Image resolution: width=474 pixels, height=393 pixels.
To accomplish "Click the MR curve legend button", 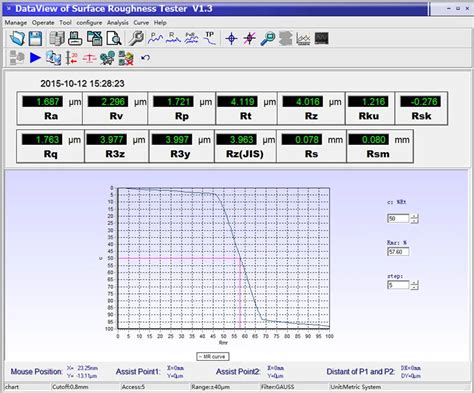I will [213, 357].
